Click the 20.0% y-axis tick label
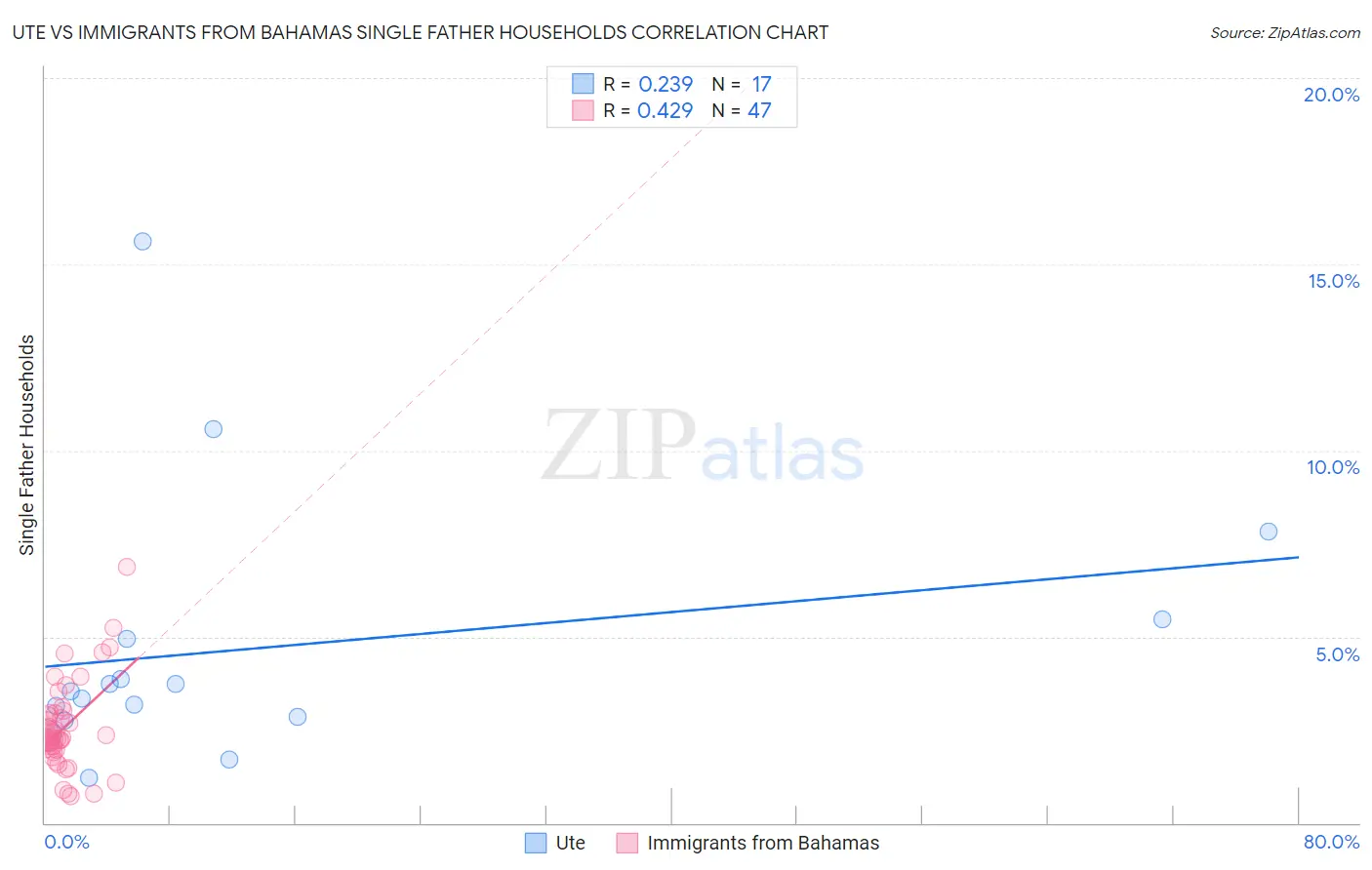The height and width of the screenshot is (870, 1372). click(1331, 95)
